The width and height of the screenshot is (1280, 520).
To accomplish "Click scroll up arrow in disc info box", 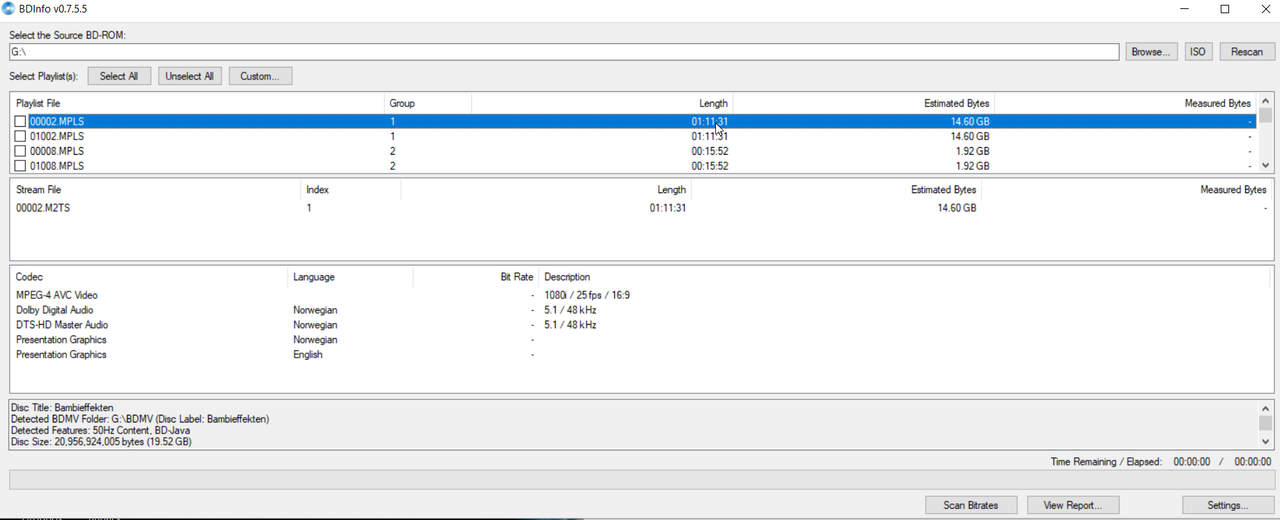I will (1266, 408).
